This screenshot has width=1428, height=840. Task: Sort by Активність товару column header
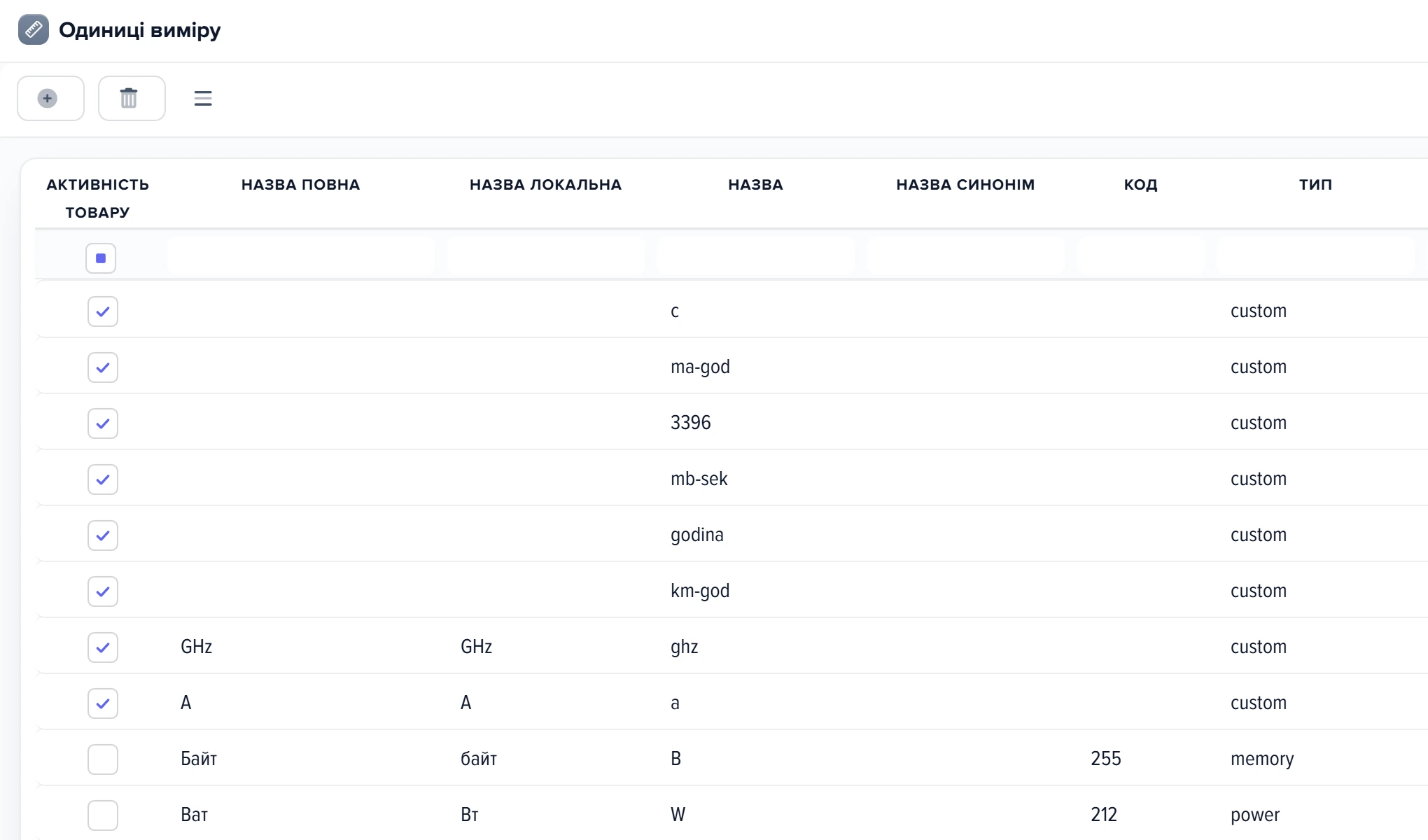[x=98, y=198]
